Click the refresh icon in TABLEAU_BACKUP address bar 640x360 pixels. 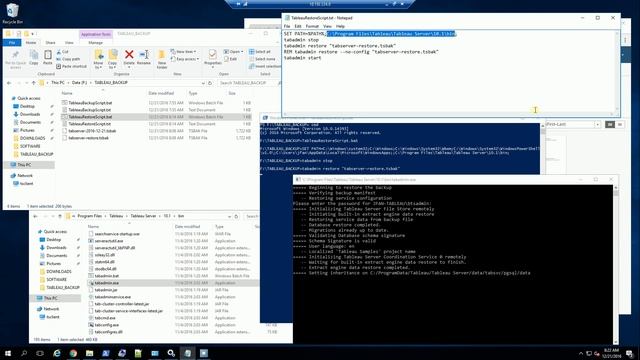(x=210, y=83)
